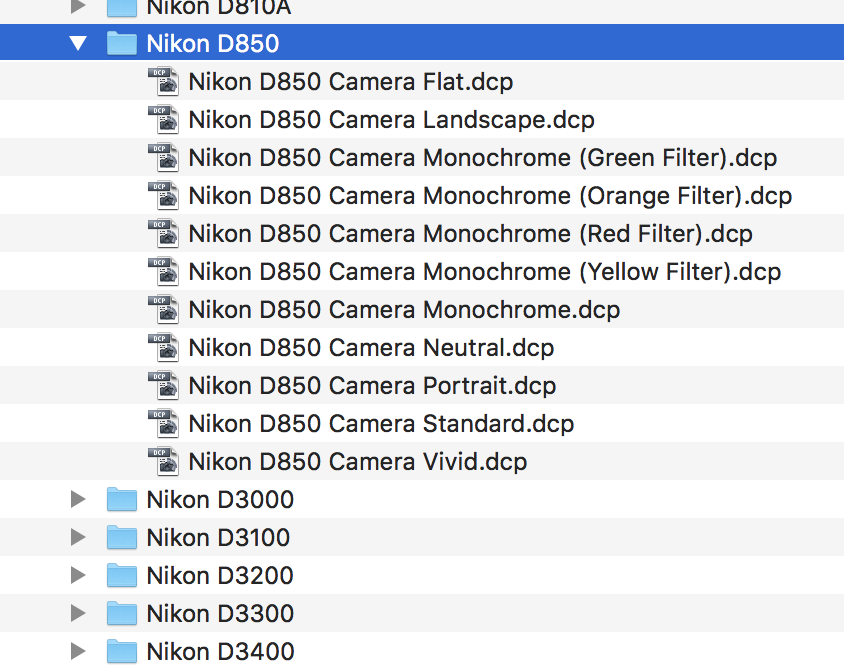
Task: Select the Nikon D3300 folder name
Action: coord(220,614)
